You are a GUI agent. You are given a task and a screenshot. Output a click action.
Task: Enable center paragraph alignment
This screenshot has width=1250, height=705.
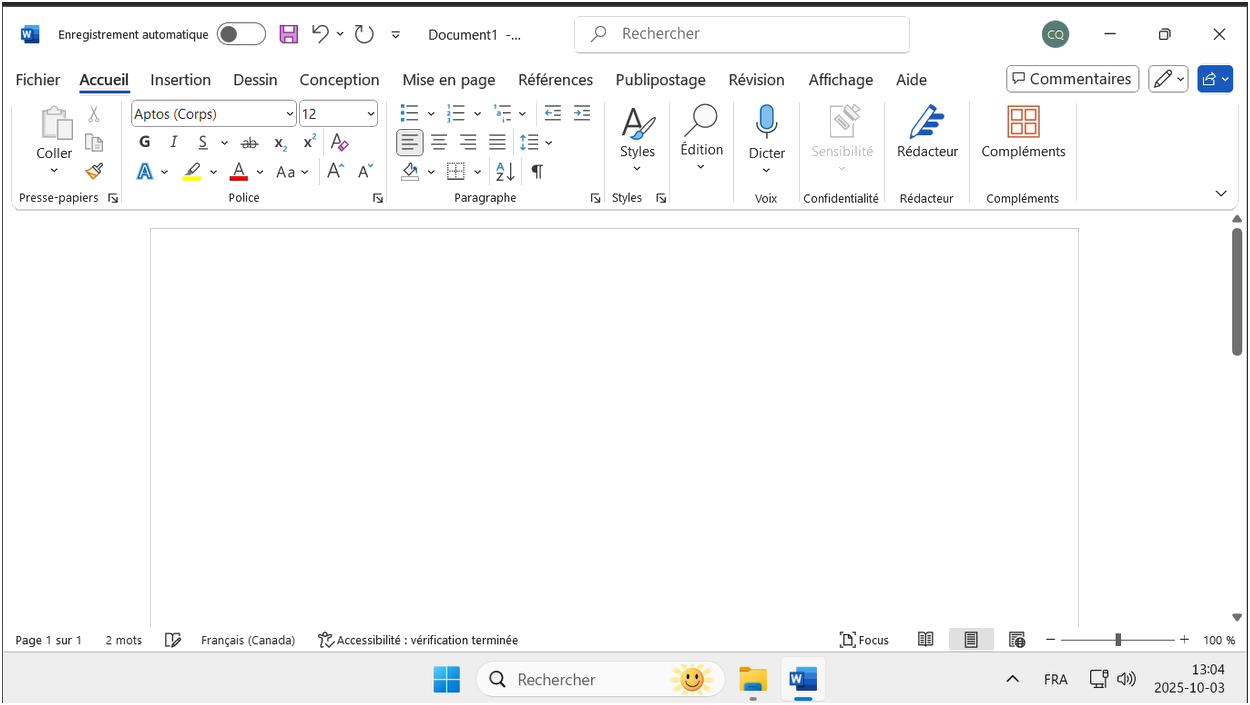[x=439, y=143]
